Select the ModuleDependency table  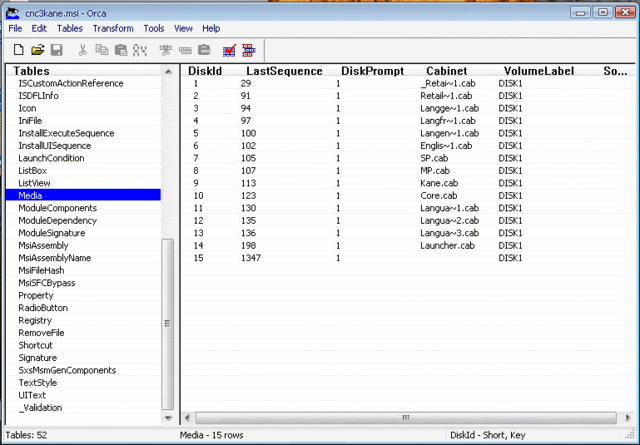[58, 220]
